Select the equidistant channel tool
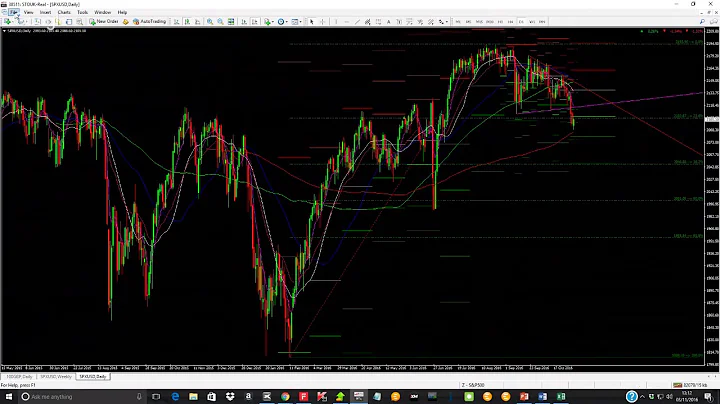The width and height of the screenshot is (720, 404). [x=367, y=22]
